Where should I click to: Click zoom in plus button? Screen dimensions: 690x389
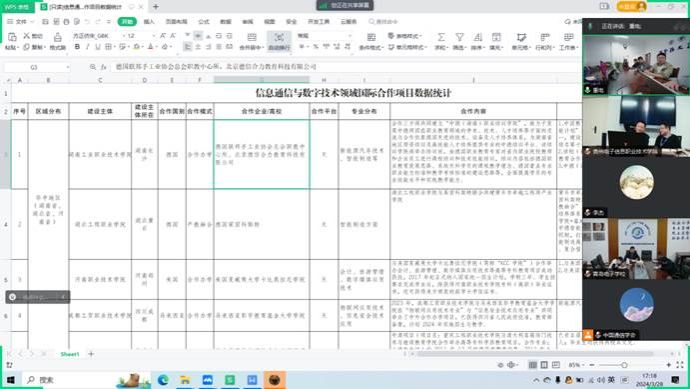(x=669, y=365)
